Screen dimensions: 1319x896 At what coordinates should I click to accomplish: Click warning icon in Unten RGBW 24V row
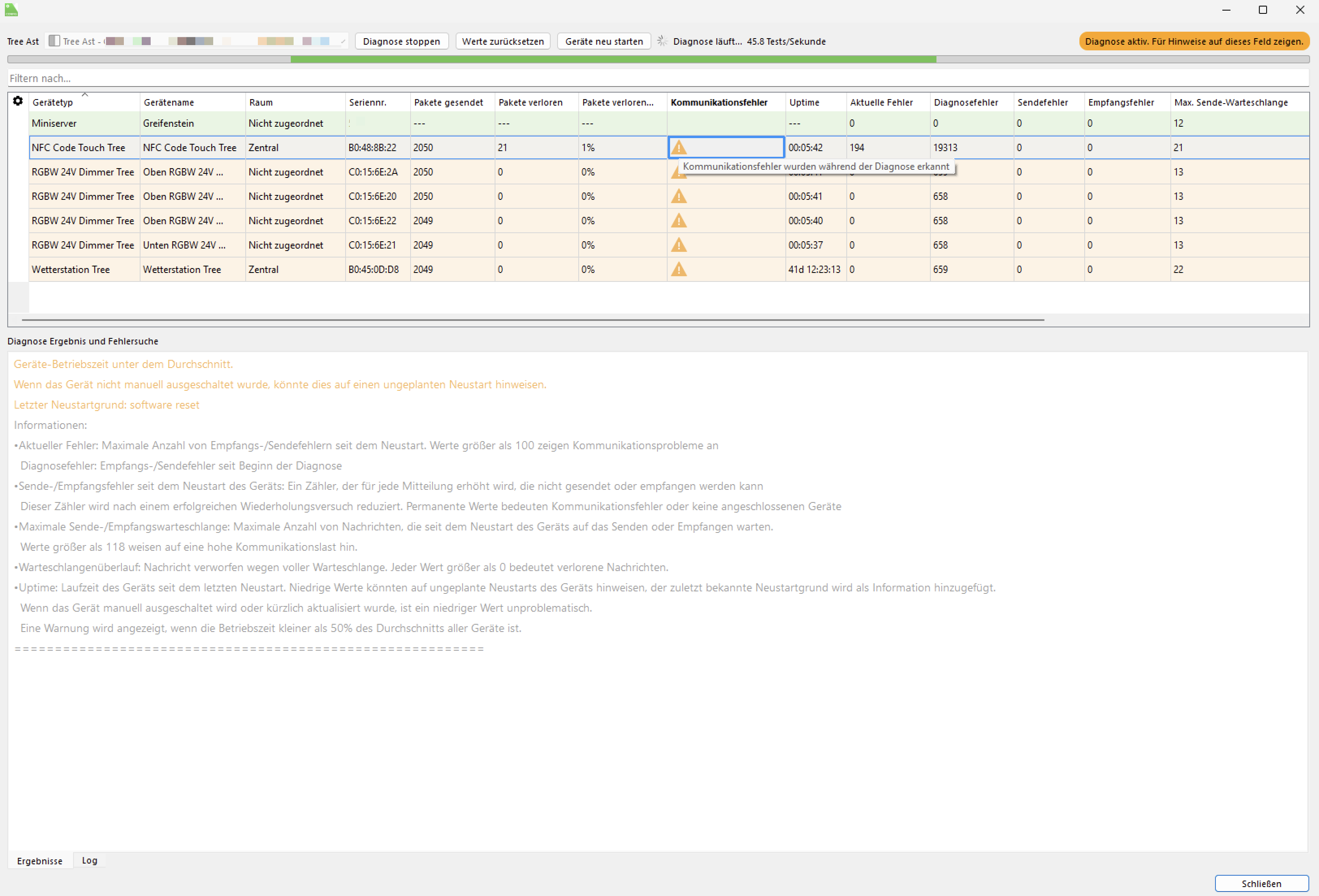(679, 245)
